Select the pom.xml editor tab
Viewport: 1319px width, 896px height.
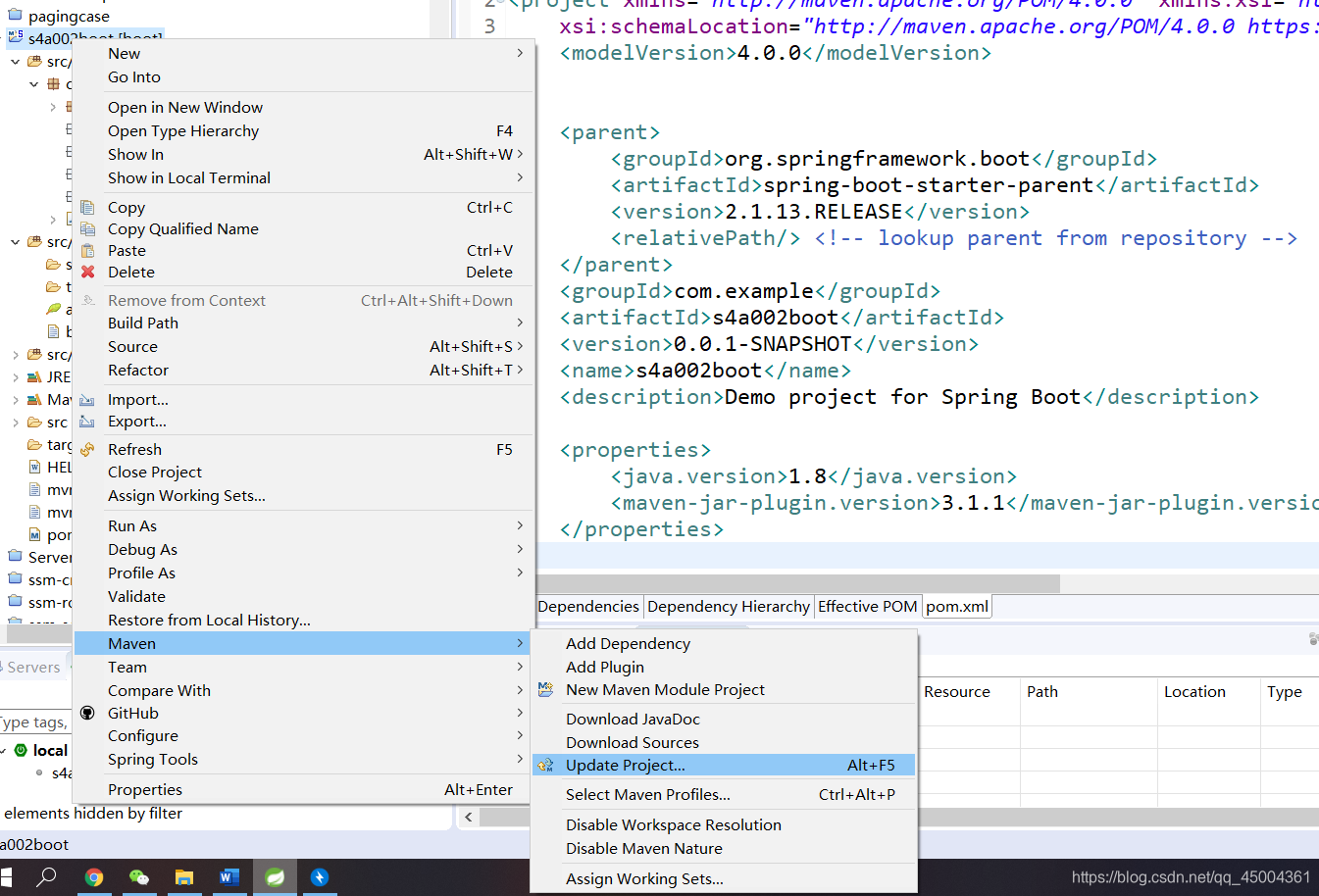[957, 607]
